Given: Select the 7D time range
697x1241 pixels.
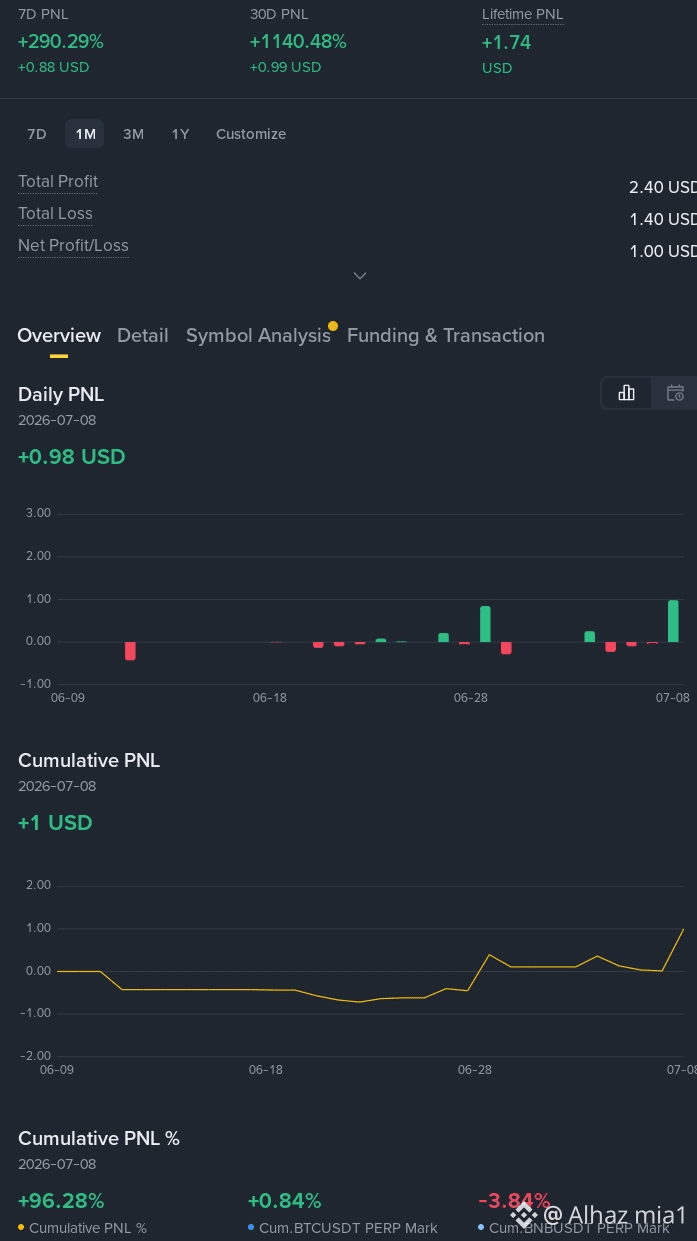Looking at the screenshot, I should pyautogui.click(x=37, y=134).
